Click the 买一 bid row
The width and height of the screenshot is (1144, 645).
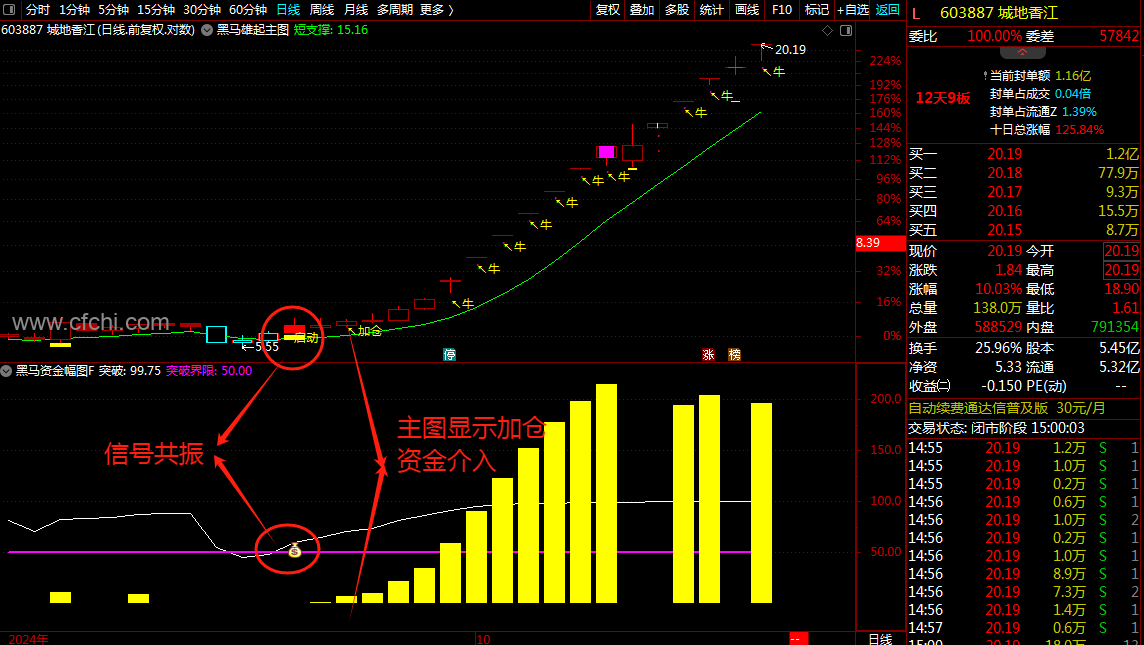click(x=1024, y=154)
